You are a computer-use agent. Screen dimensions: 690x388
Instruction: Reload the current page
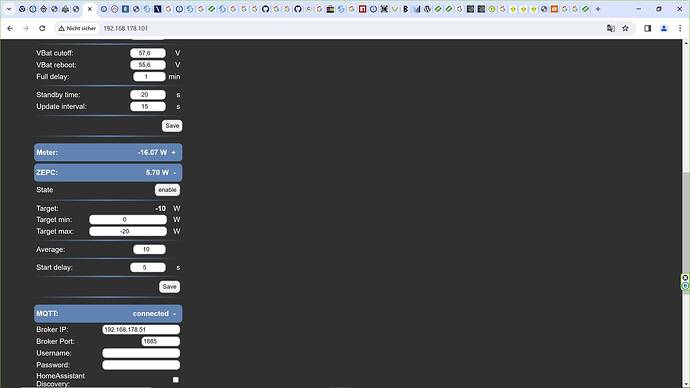click(42, 28)
